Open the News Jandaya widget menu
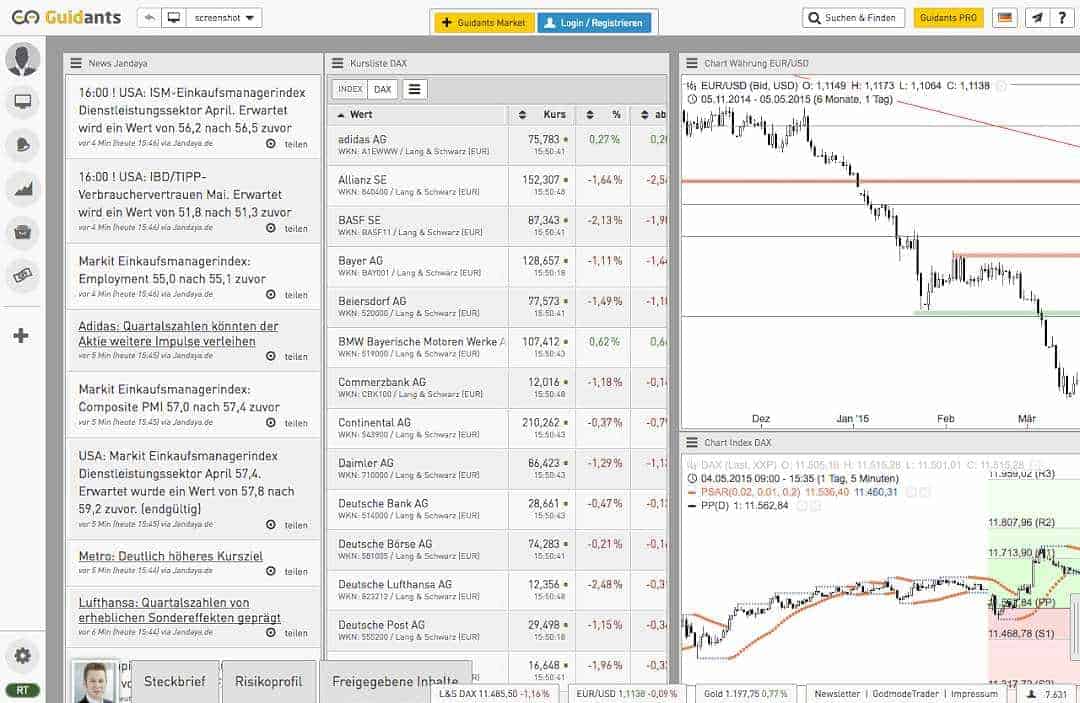 [x=75, y=63]
